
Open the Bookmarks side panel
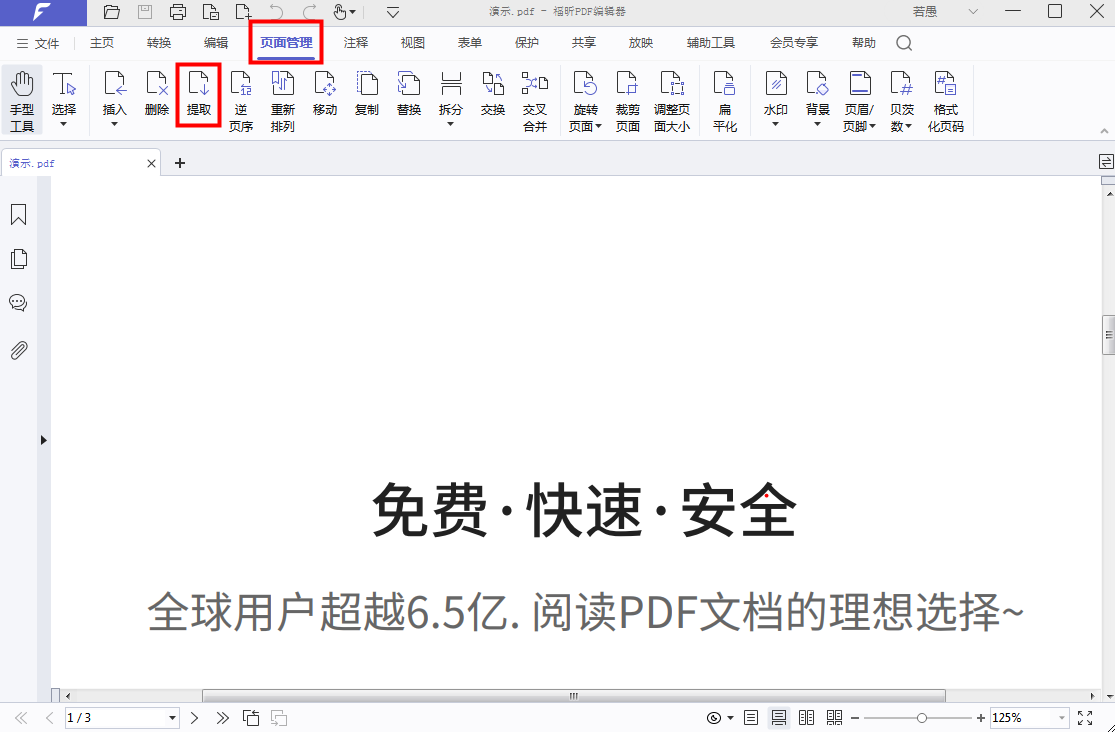click(x=18, y=215)
